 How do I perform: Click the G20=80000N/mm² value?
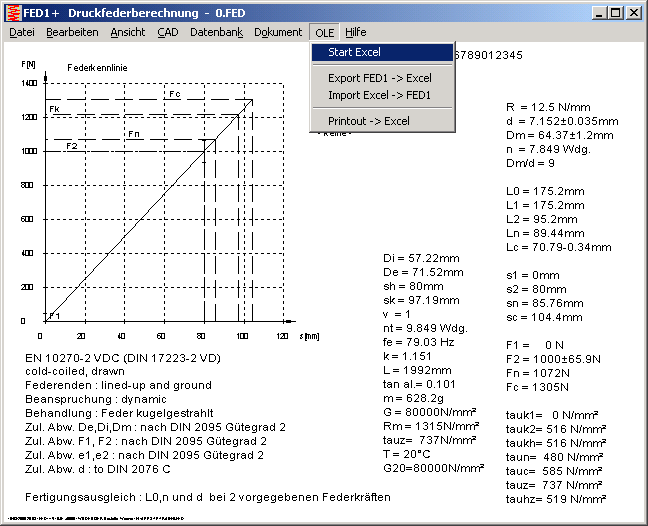tap(434, 468)
